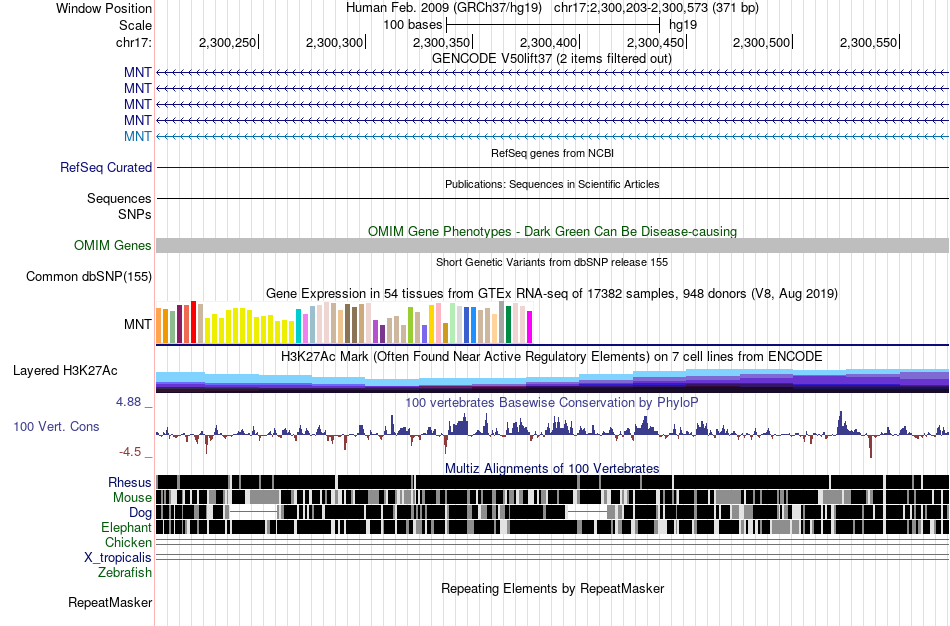Open 100 vertebrates Basewise Conservation by PhyloP title
The image size is (950, 626).
click(x=552, y=403)
